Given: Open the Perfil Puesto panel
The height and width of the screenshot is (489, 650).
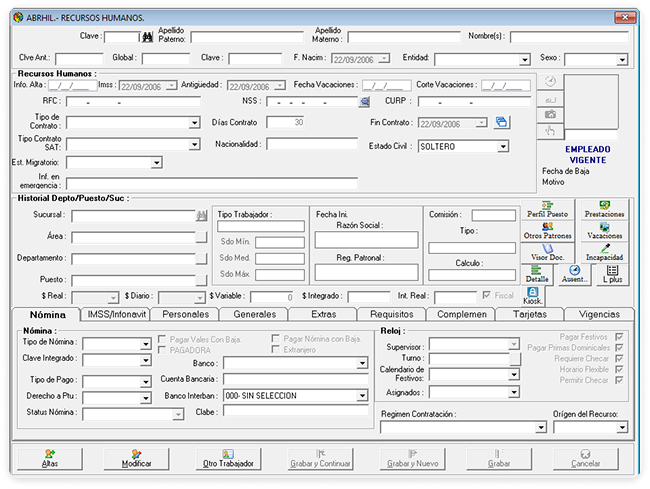Looking at the screenshot, I should pyautogui.click(x=547, y=211).
